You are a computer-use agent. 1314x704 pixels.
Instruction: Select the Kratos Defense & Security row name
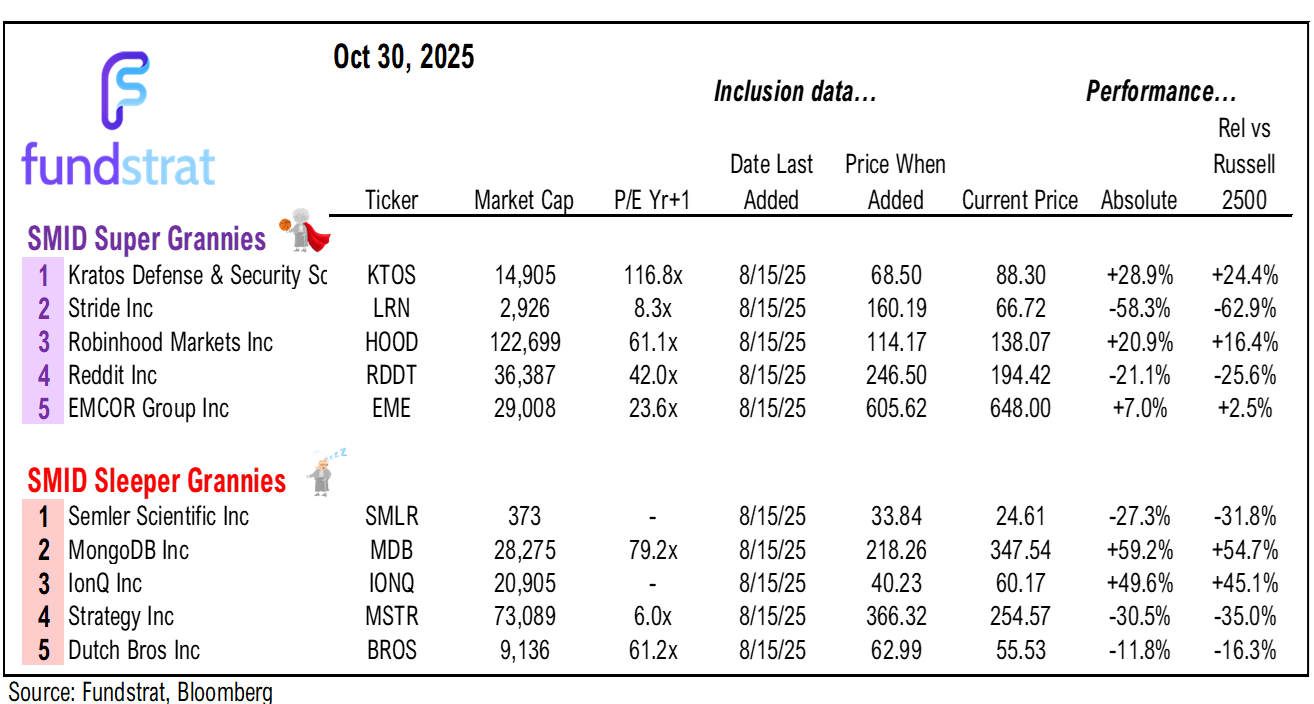point(197,275)
